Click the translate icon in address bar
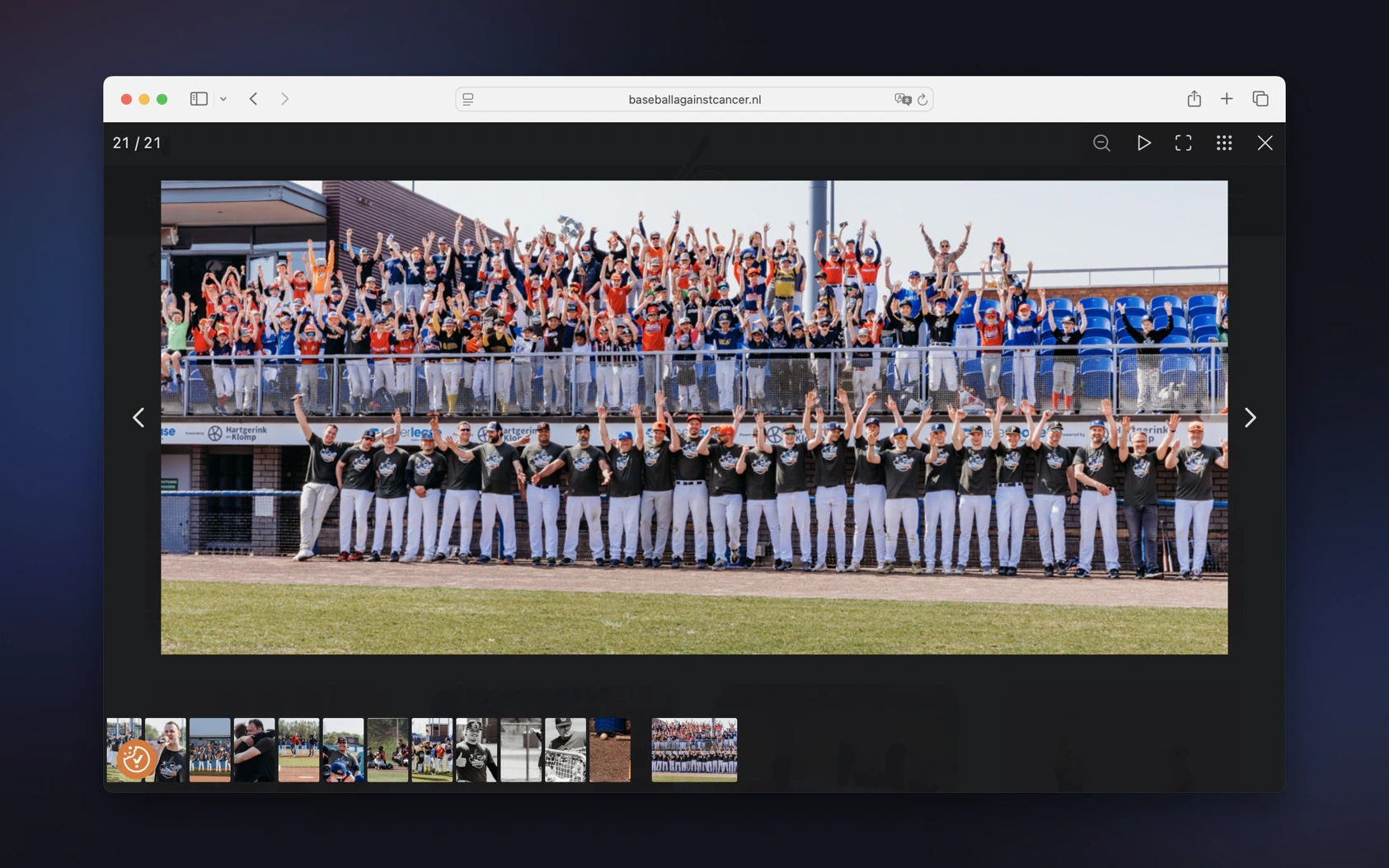The height and width of the screenshot is (868, 1389). pos(902,100)
